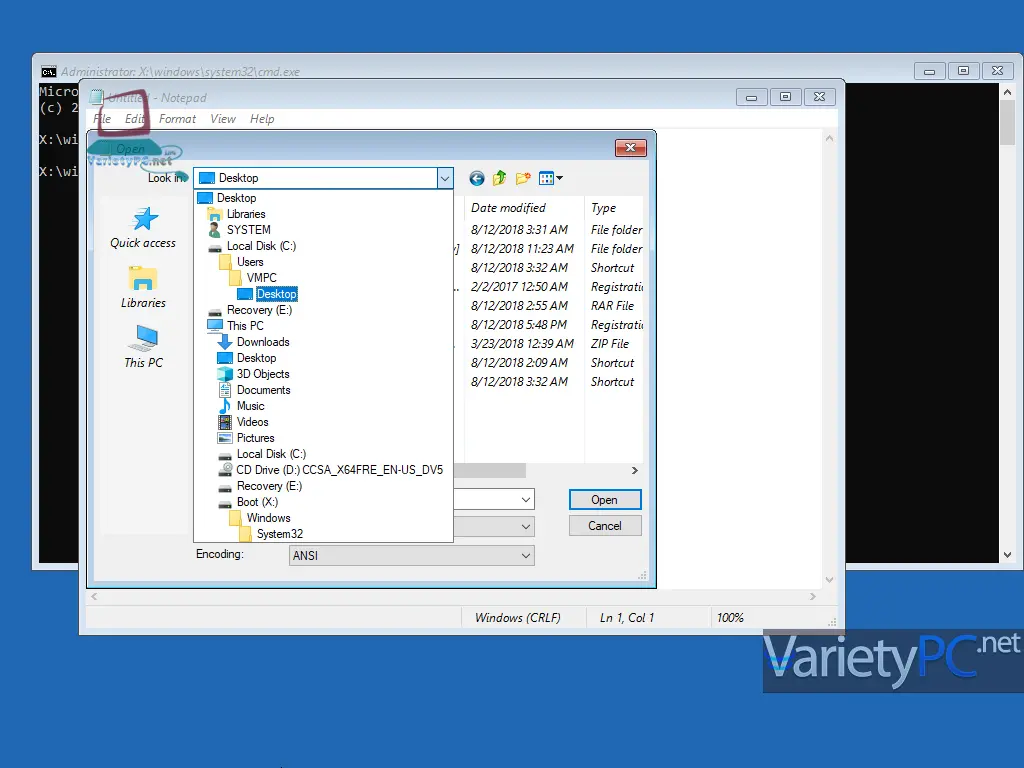Open the View menu icon

551,178
